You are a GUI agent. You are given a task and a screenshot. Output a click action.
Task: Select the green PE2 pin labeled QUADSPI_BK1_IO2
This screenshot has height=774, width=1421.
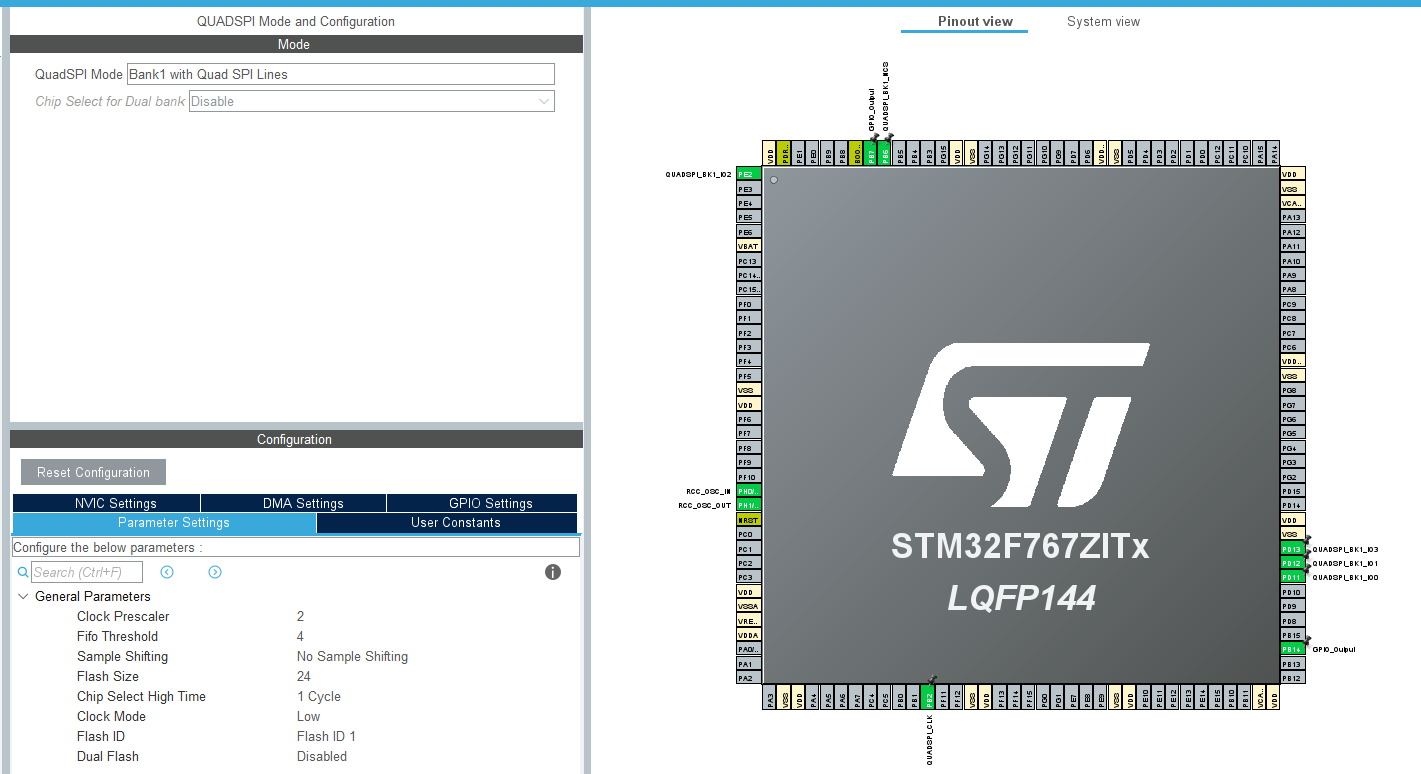point(747,173)
